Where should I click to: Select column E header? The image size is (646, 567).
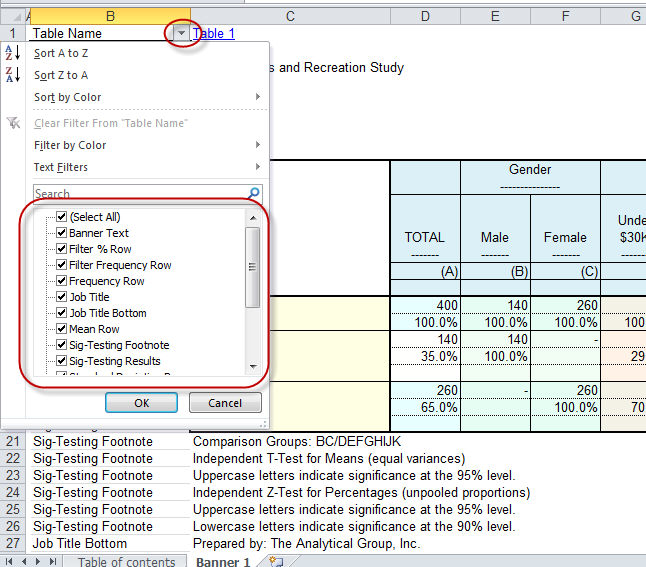[495, 16]
